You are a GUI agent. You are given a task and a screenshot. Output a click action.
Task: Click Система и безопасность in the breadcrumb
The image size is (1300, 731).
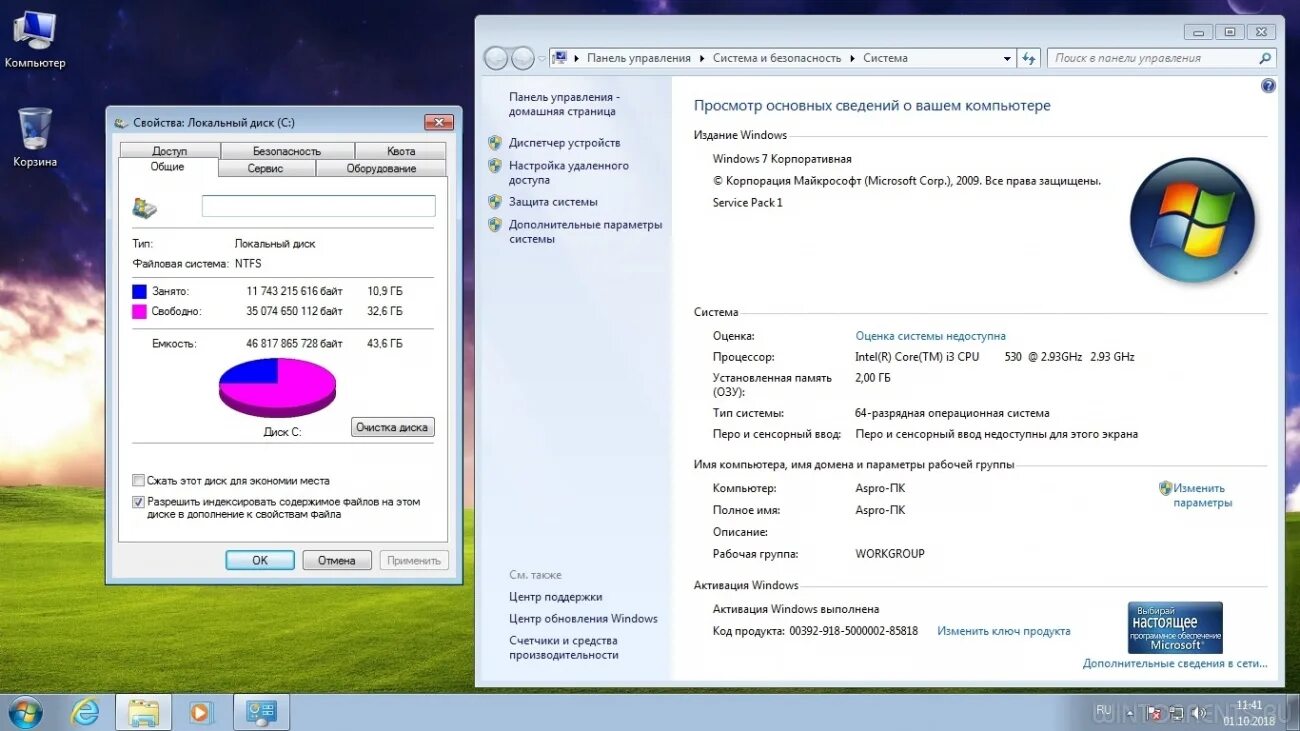click(777, 59)
